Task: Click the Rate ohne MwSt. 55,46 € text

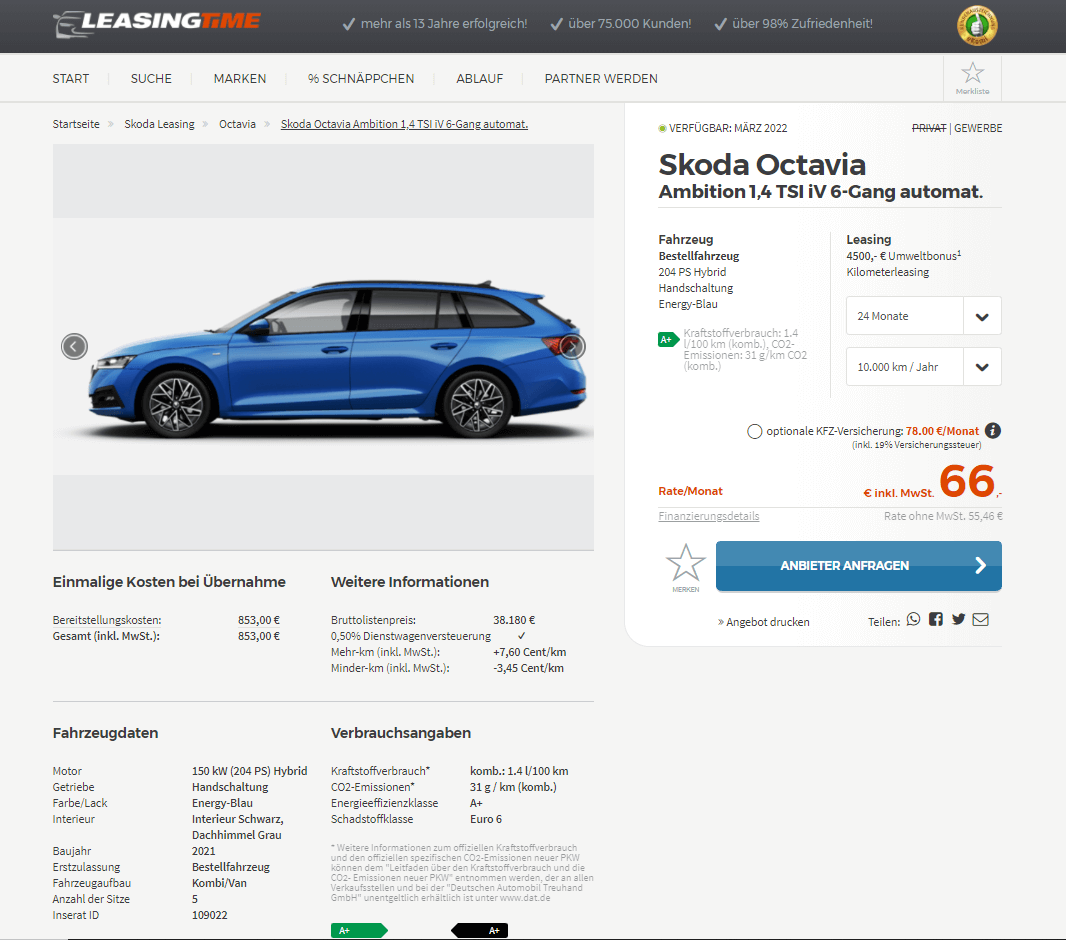Action: pyautogui.click(x=943, y=516)
